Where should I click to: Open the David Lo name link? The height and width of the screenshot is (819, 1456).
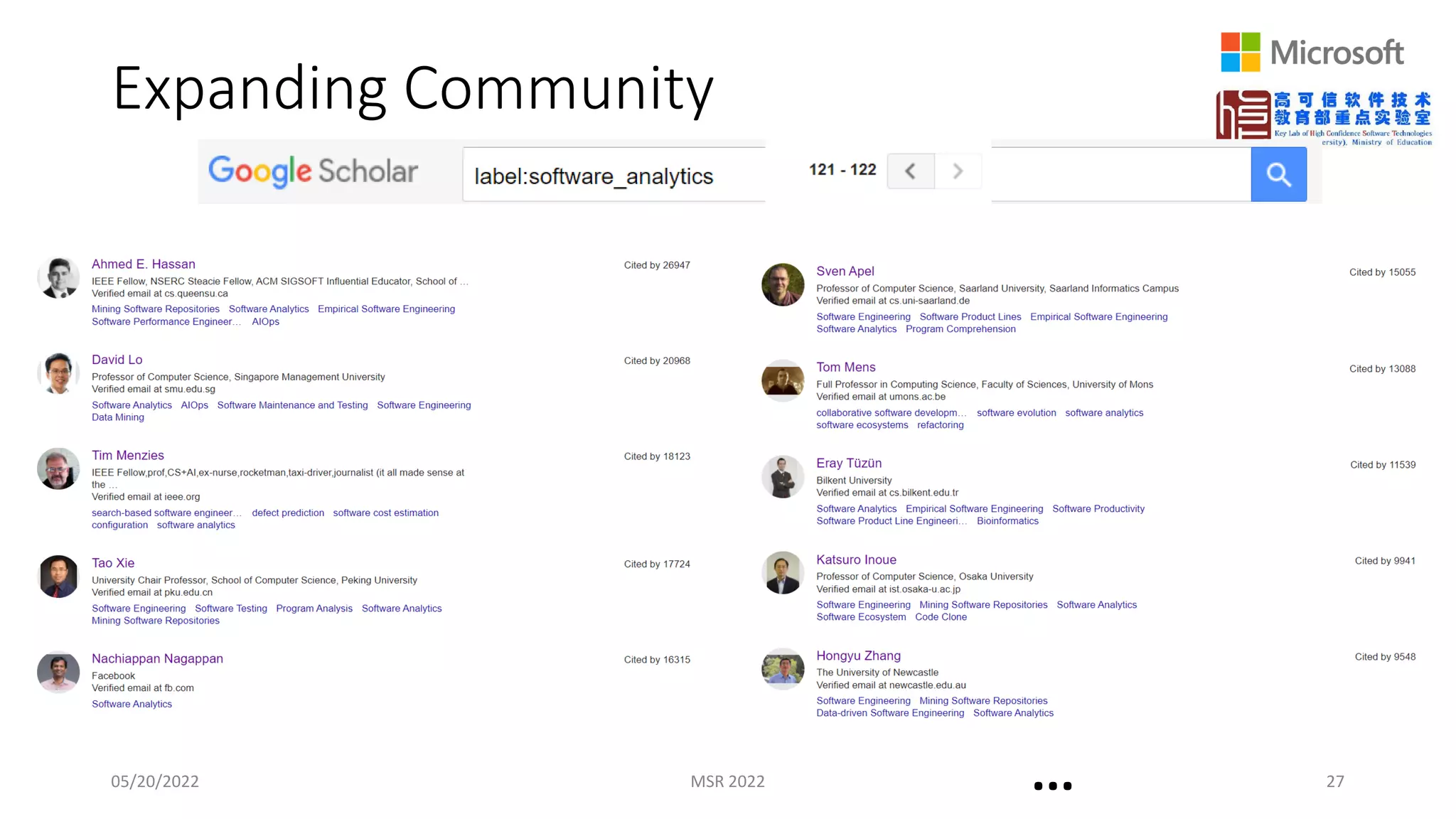117,360
